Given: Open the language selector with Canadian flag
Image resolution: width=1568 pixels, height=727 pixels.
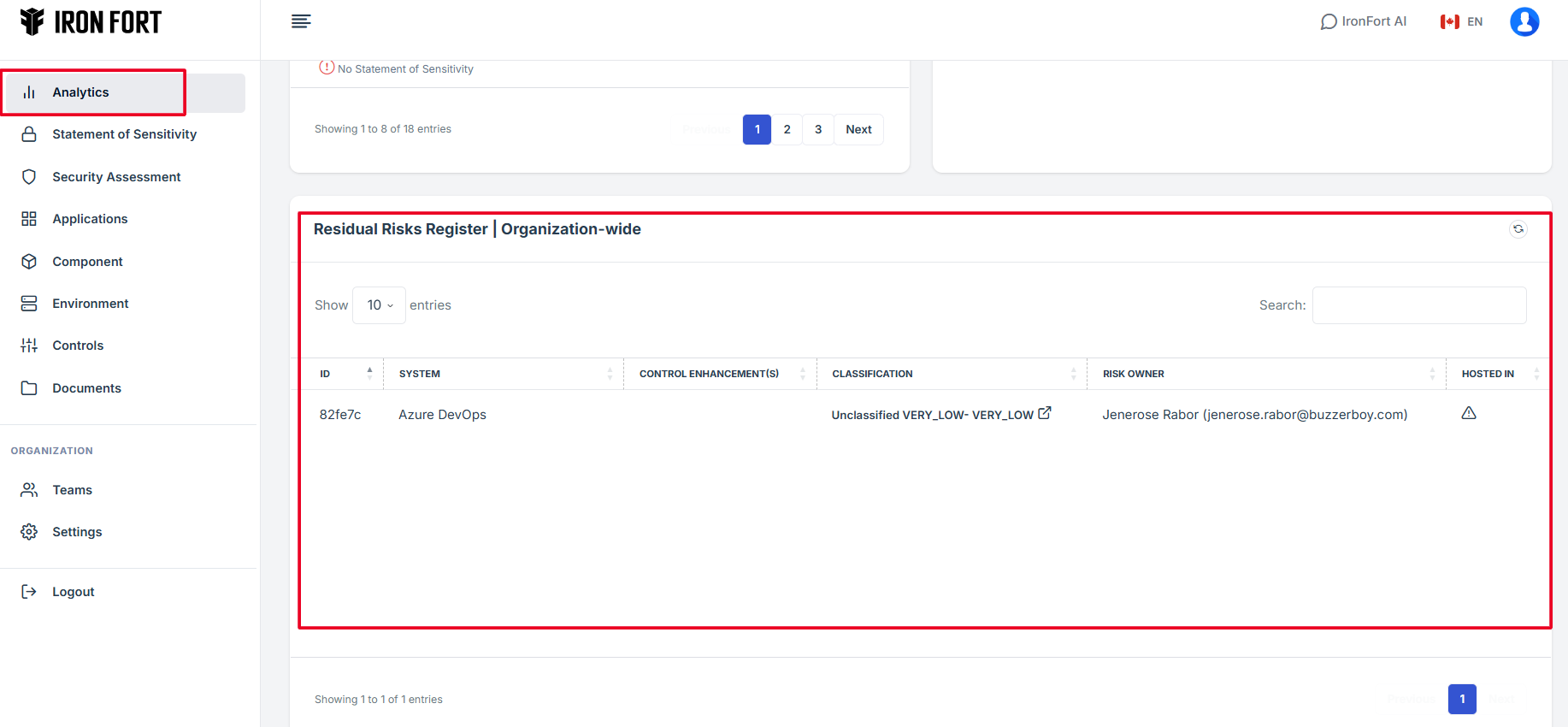Looking at the screenshot, I should (1461, 21).
